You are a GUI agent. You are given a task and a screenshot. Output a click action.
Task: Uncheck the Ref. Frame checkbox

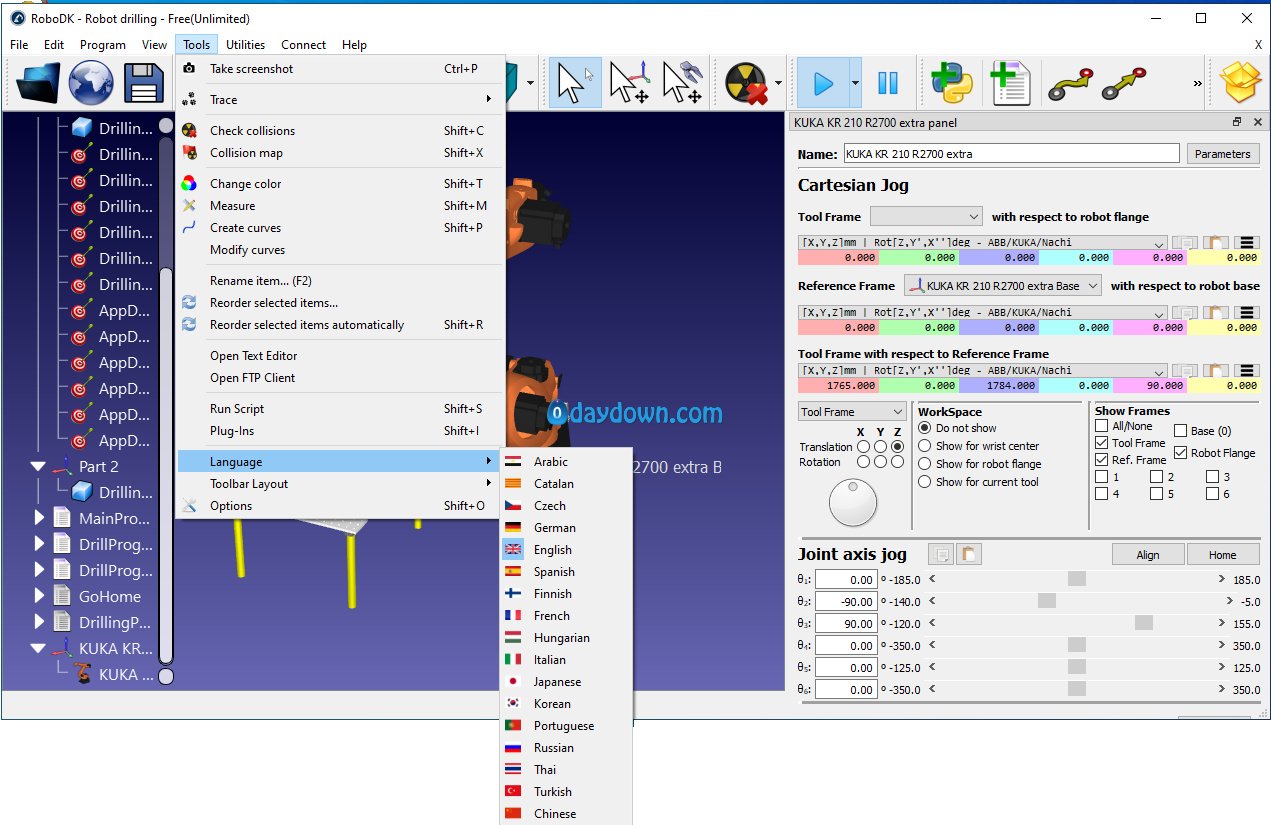[x=1102, y=460]
